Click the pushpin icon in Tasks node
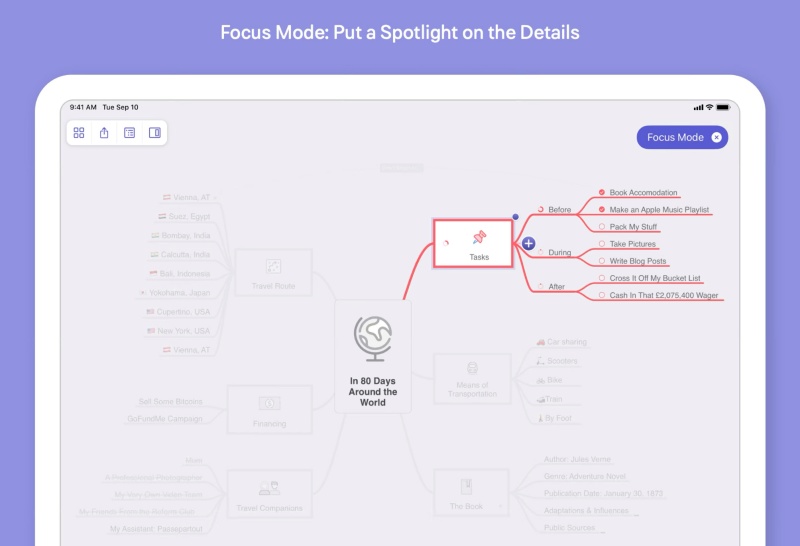Image resolution: width=800 pixels, height=546 pixels. pos(479,237)
